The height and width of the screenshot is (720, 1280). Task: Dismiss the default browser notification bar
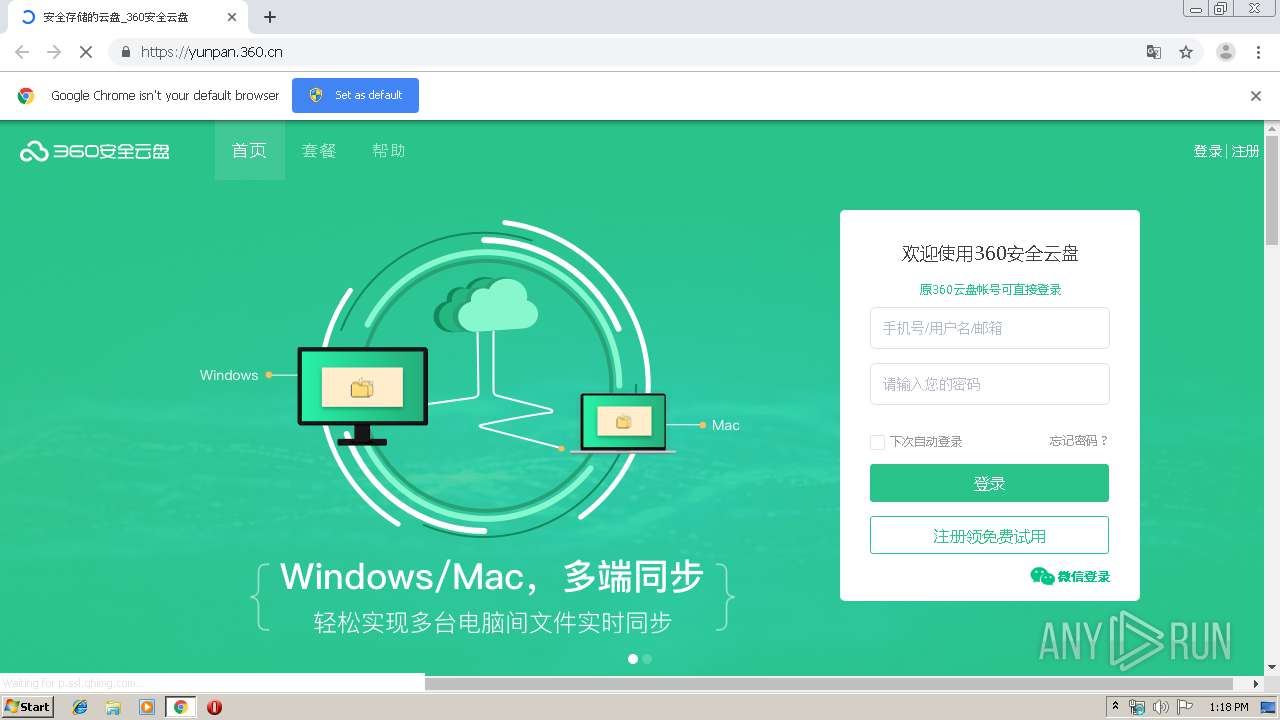click(1256, 96)
